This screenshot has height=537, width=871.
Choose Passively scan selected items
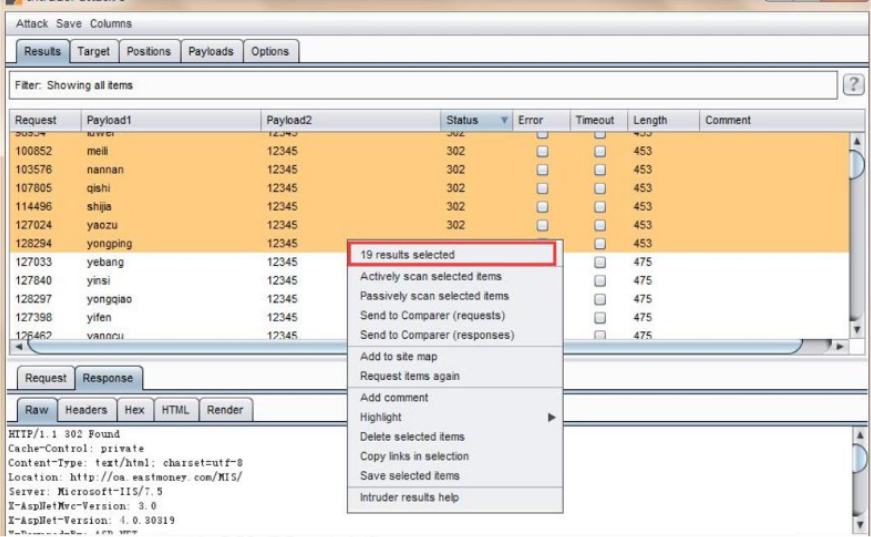(434, 296)
